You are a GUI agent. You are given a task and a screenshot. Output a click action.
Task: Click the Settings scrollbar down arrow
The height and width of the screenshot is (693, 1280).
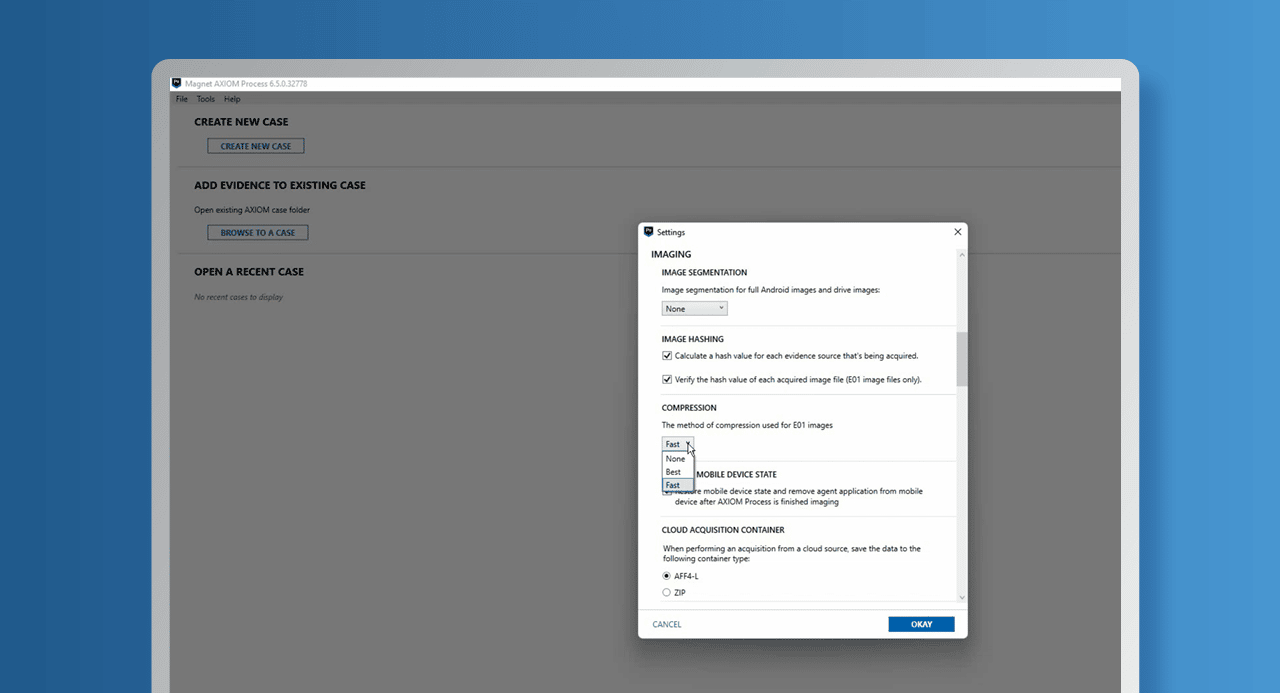tap(962, 597)
